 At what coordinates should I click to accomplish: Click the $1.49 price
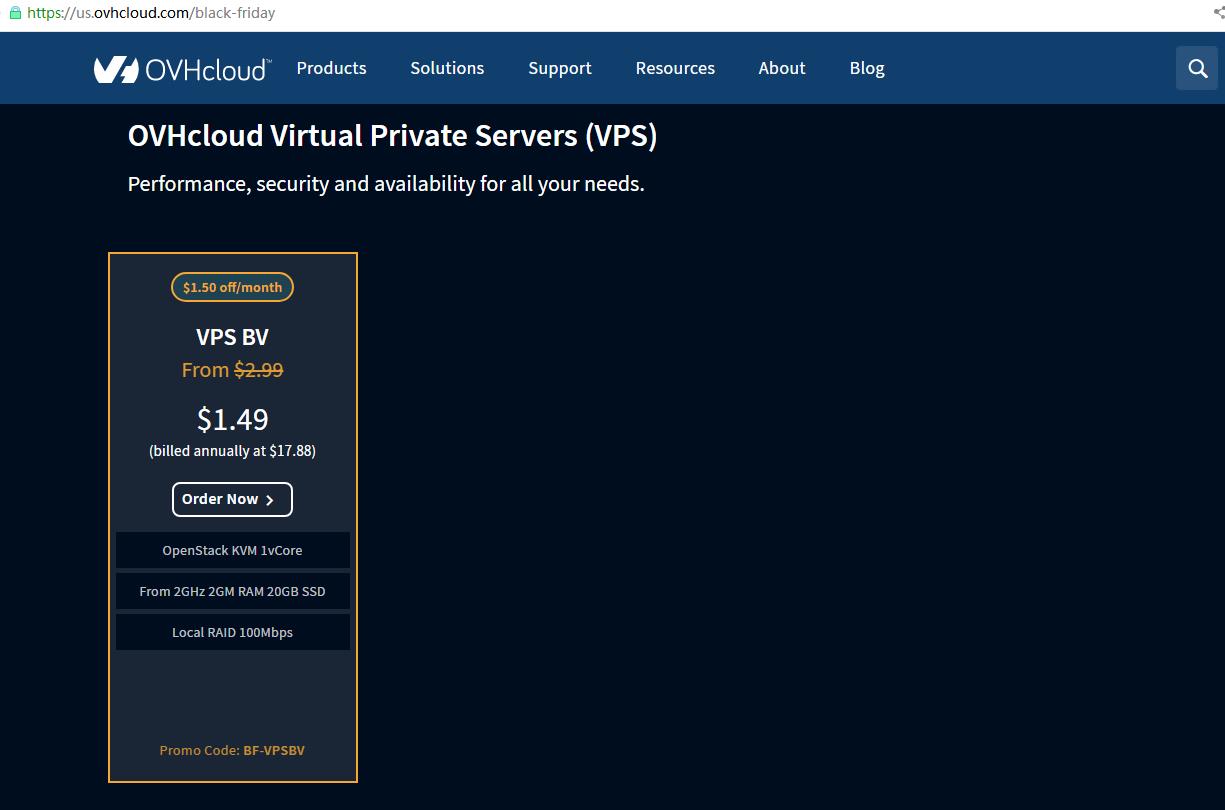tap(233, 419)
